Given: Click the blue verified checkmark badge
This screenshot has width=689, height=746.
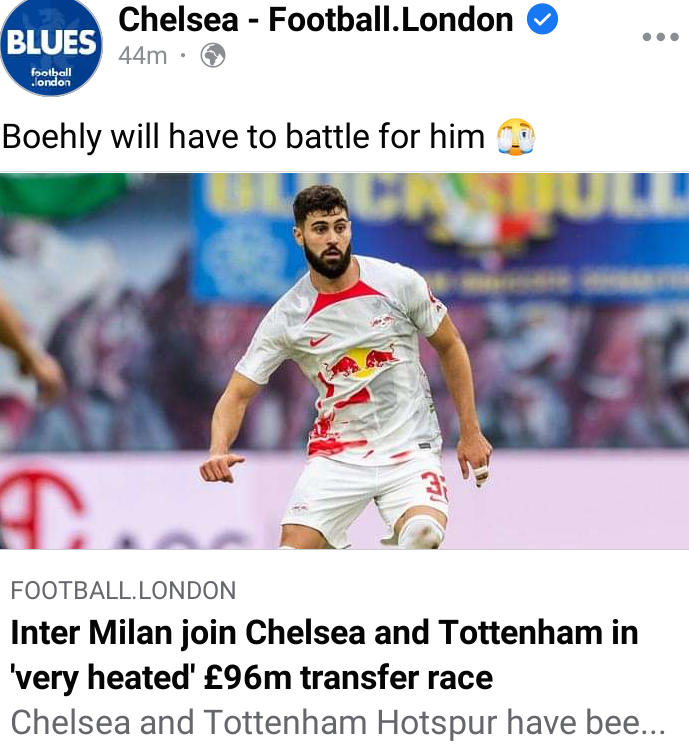Looking at the screenshot, I should 542,19.
